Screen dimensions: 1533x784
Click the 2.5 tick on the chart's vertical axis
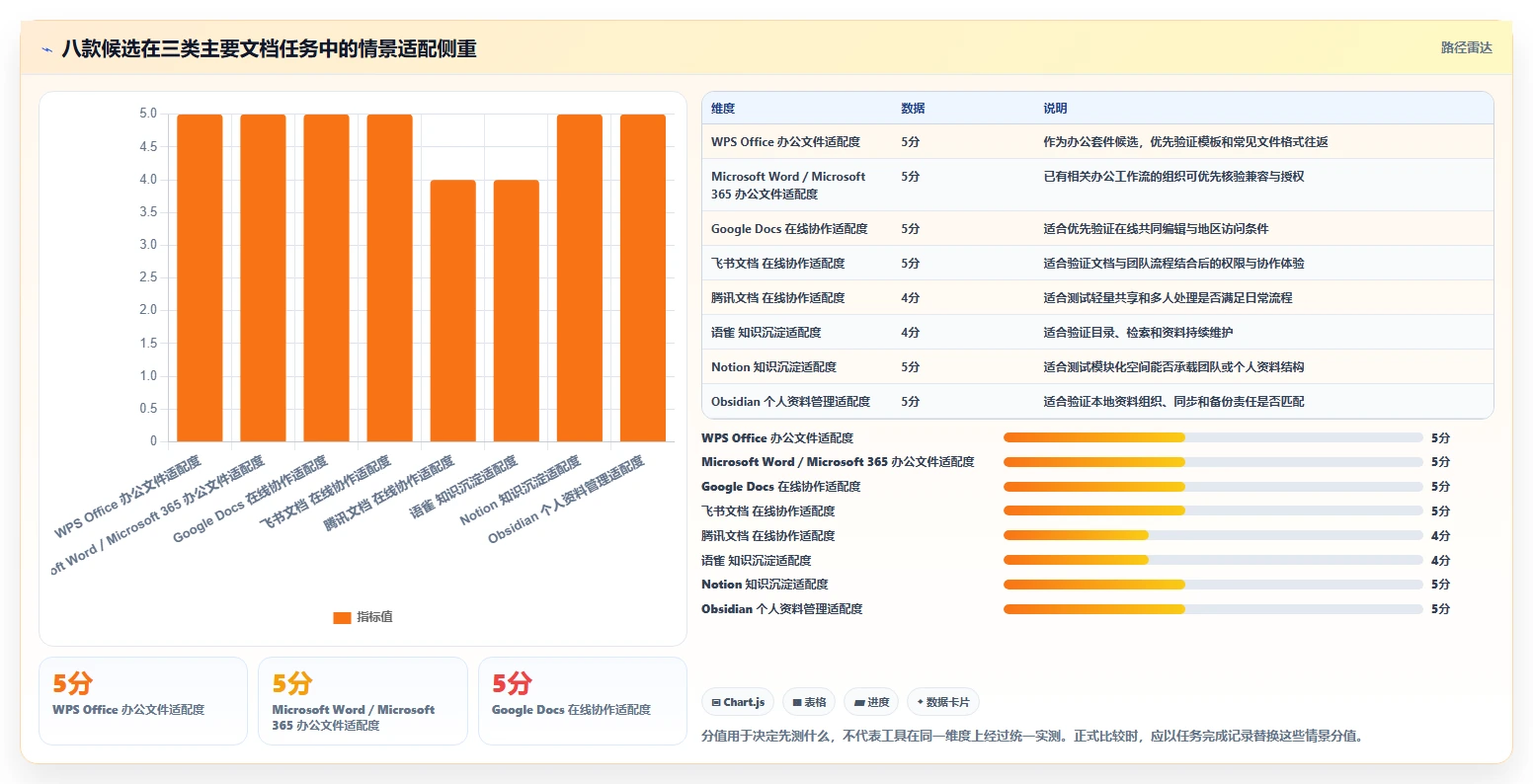pyautogui.click(x=148, y=277)
